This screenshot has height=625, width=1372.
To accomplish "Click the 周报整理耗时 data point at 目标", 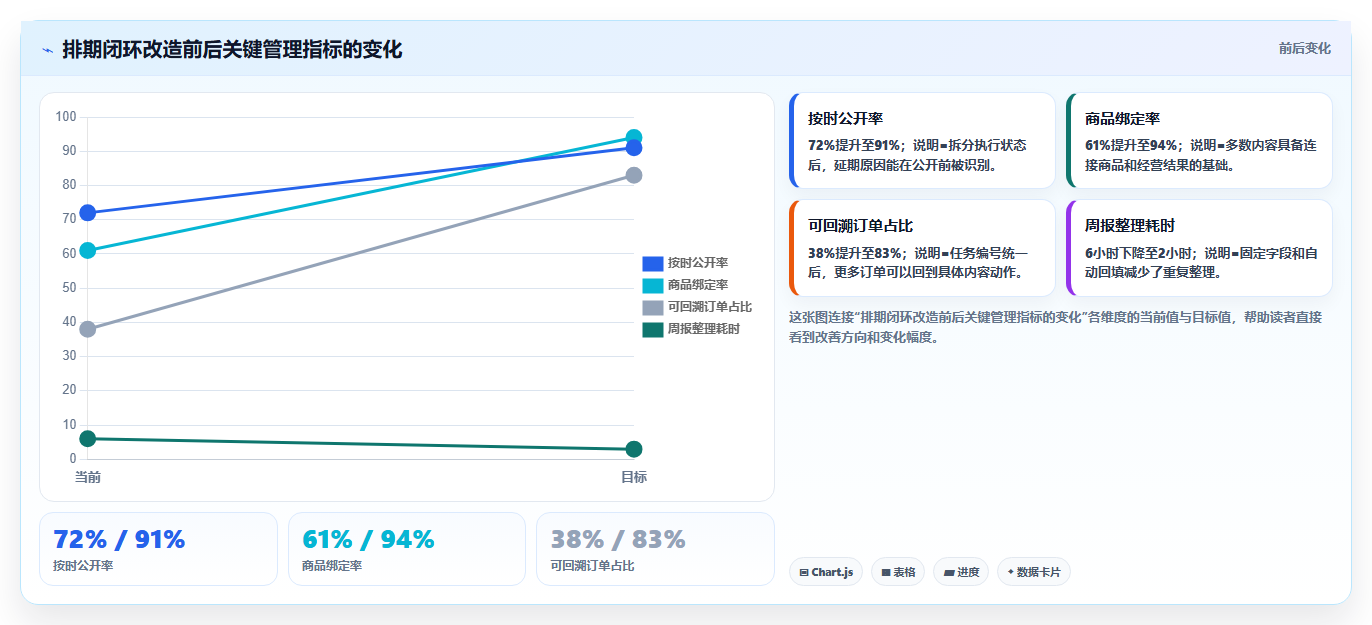I will (634, 449).
